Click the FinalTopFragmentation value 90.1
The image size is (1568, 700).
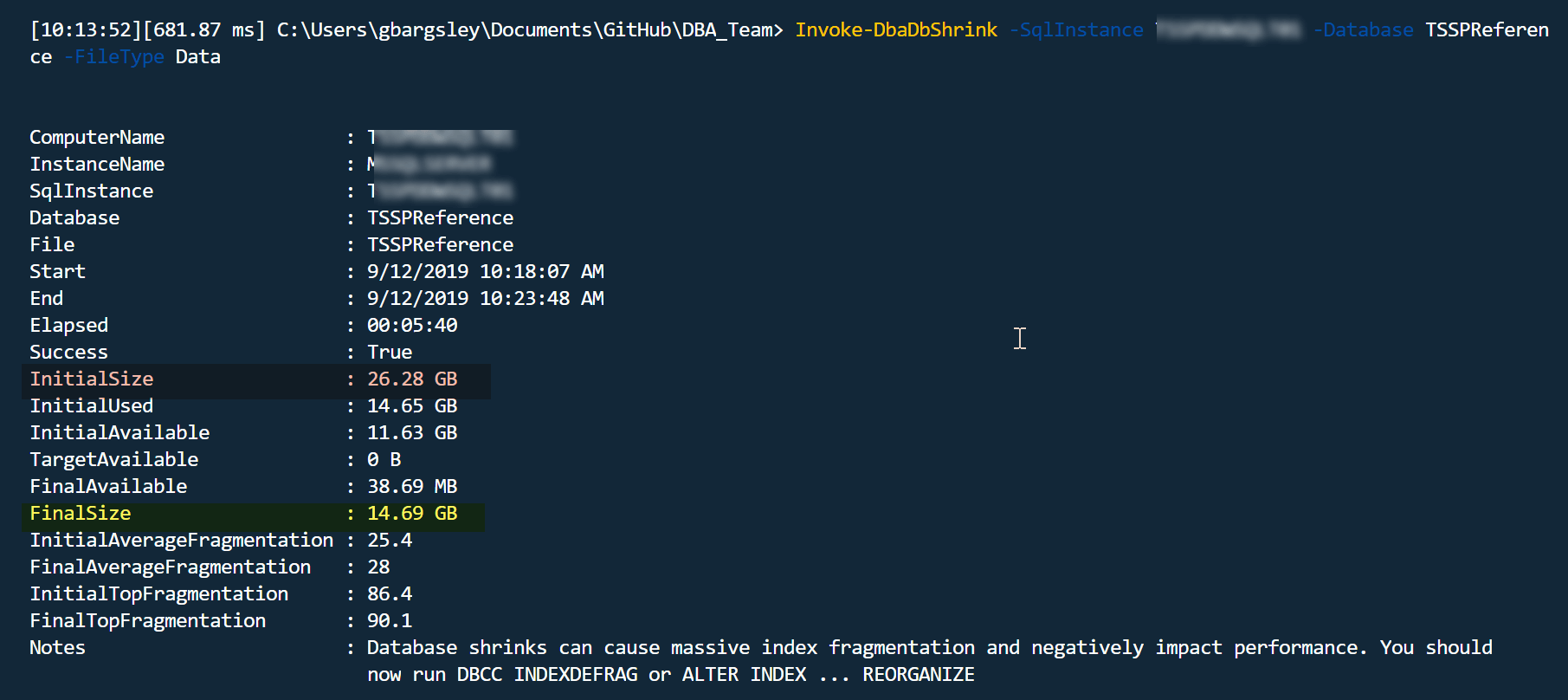[390, 620]
